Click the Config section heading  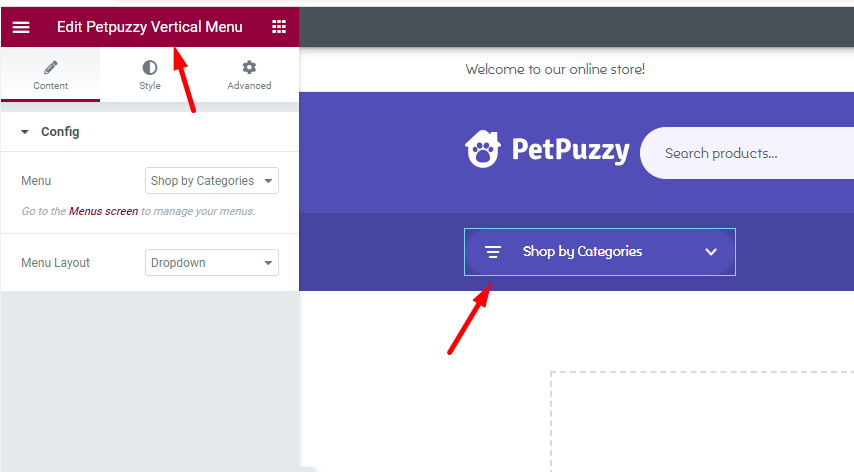coord(60,132)
